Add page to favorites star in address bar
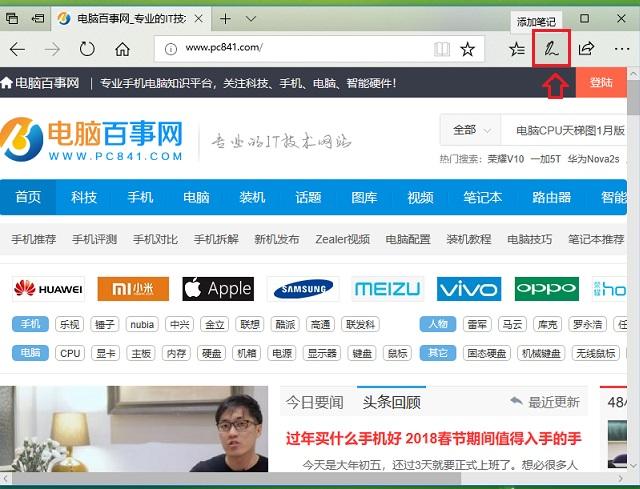Screen dimensions: 640x489 pos(467,49)
